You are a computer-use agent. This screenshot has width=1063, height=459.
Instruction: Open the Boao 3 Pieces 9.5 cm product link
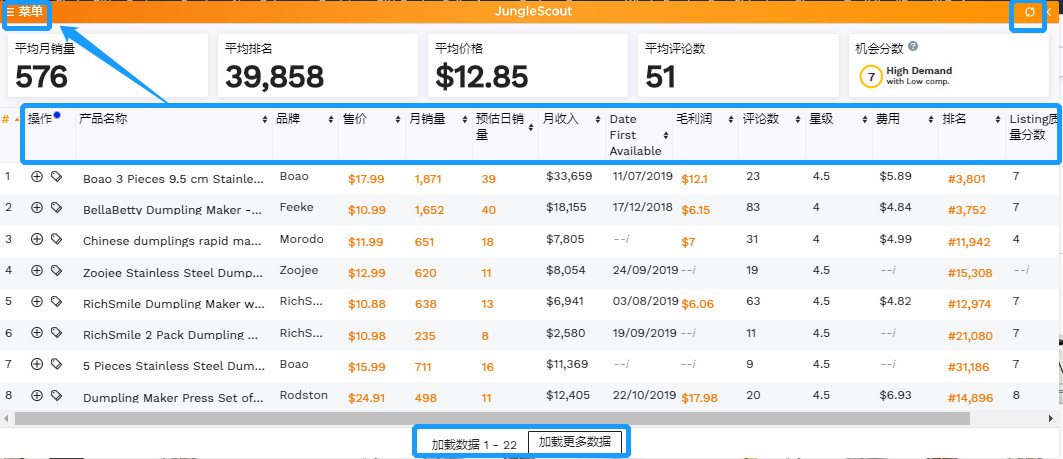(x=172, y=178)
